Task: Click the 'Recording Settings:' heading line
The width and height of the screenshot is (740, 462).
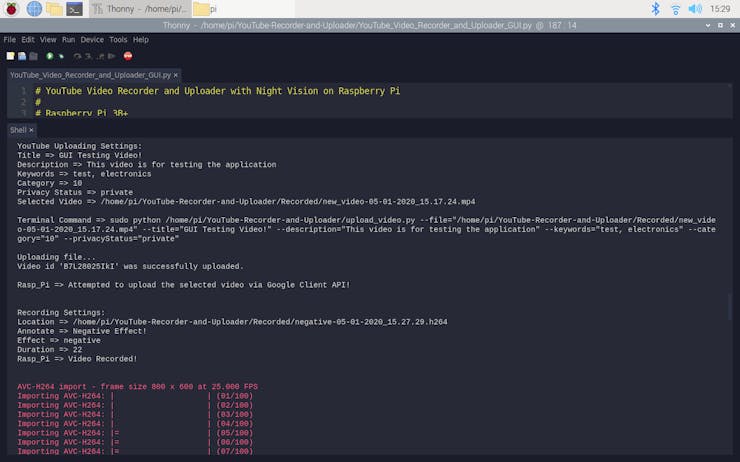Action: (x=61, y=313)
